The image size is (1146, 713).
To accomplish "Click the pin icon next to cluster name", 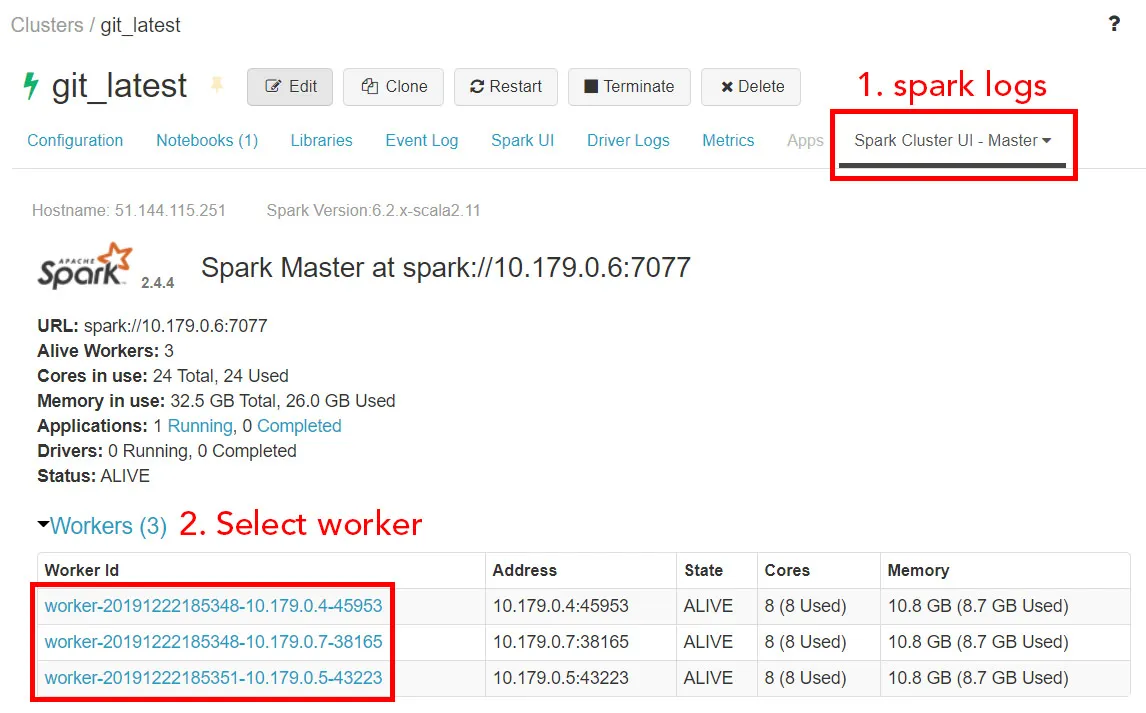I will (x=217, y=87).
